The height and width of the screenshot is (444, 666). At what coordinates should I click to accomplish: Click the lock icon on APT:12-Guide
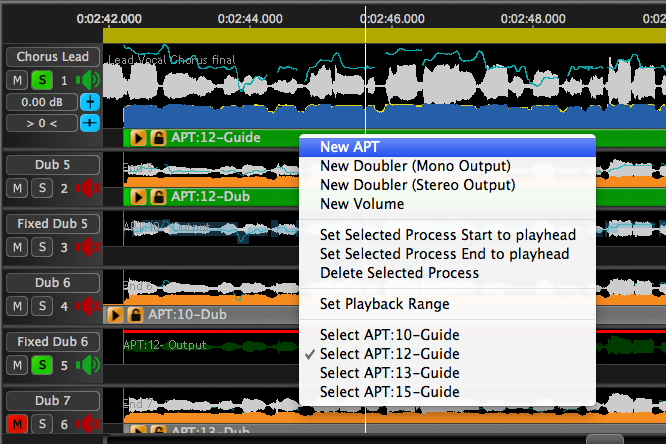tap(158, 139)
